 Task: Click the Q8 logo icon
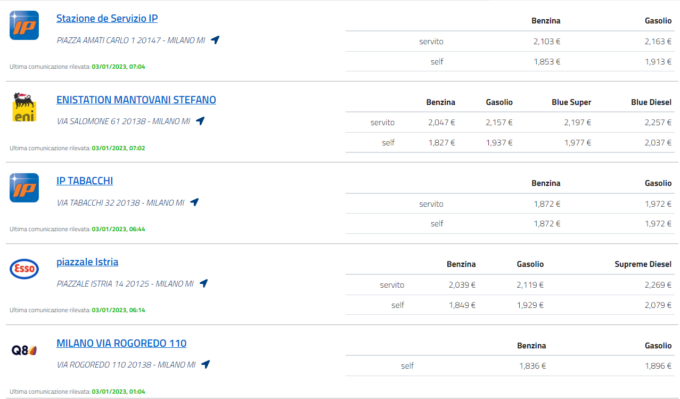(24, 350)
